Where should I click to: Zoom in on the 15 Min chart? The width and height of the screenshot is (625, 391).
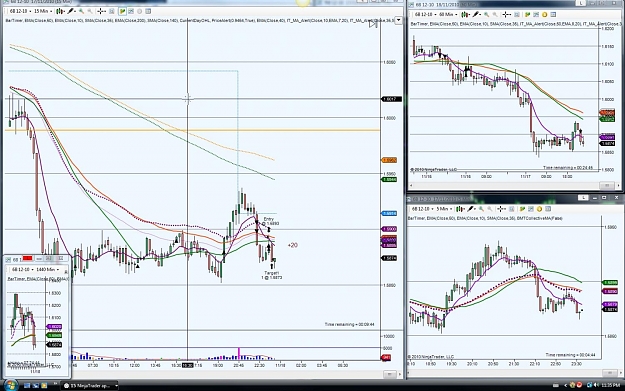(x=81, y=11)
